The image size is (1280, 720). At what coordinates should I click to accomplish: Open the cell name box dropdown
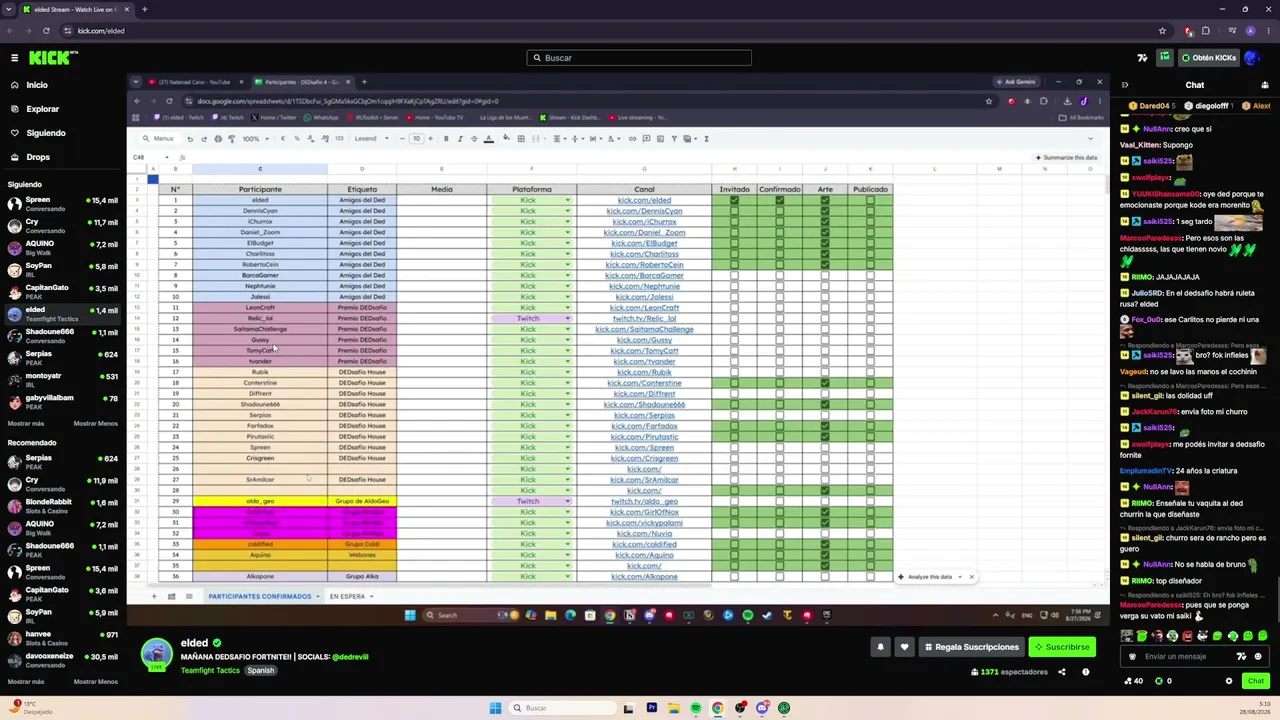tap(167, 157)
